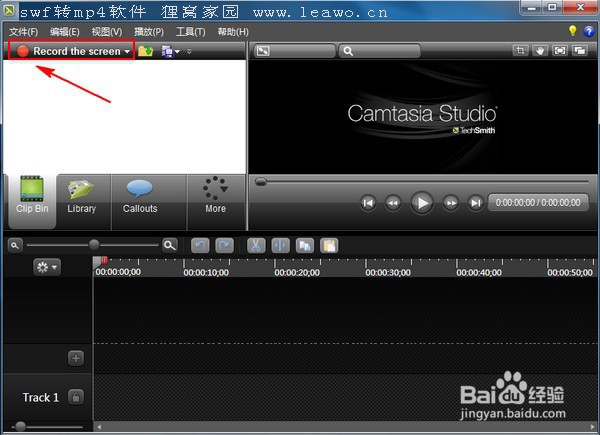Toggle the Track 1 lock icon

(76, 397)
